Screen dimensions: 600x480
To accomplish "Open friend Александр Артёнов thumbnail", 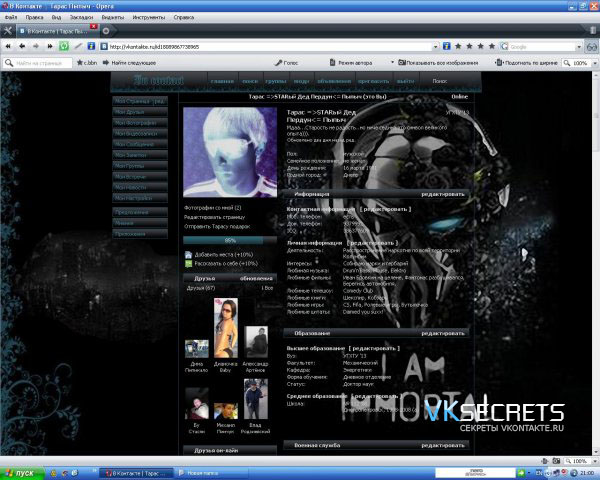I will tap(256, 342).
